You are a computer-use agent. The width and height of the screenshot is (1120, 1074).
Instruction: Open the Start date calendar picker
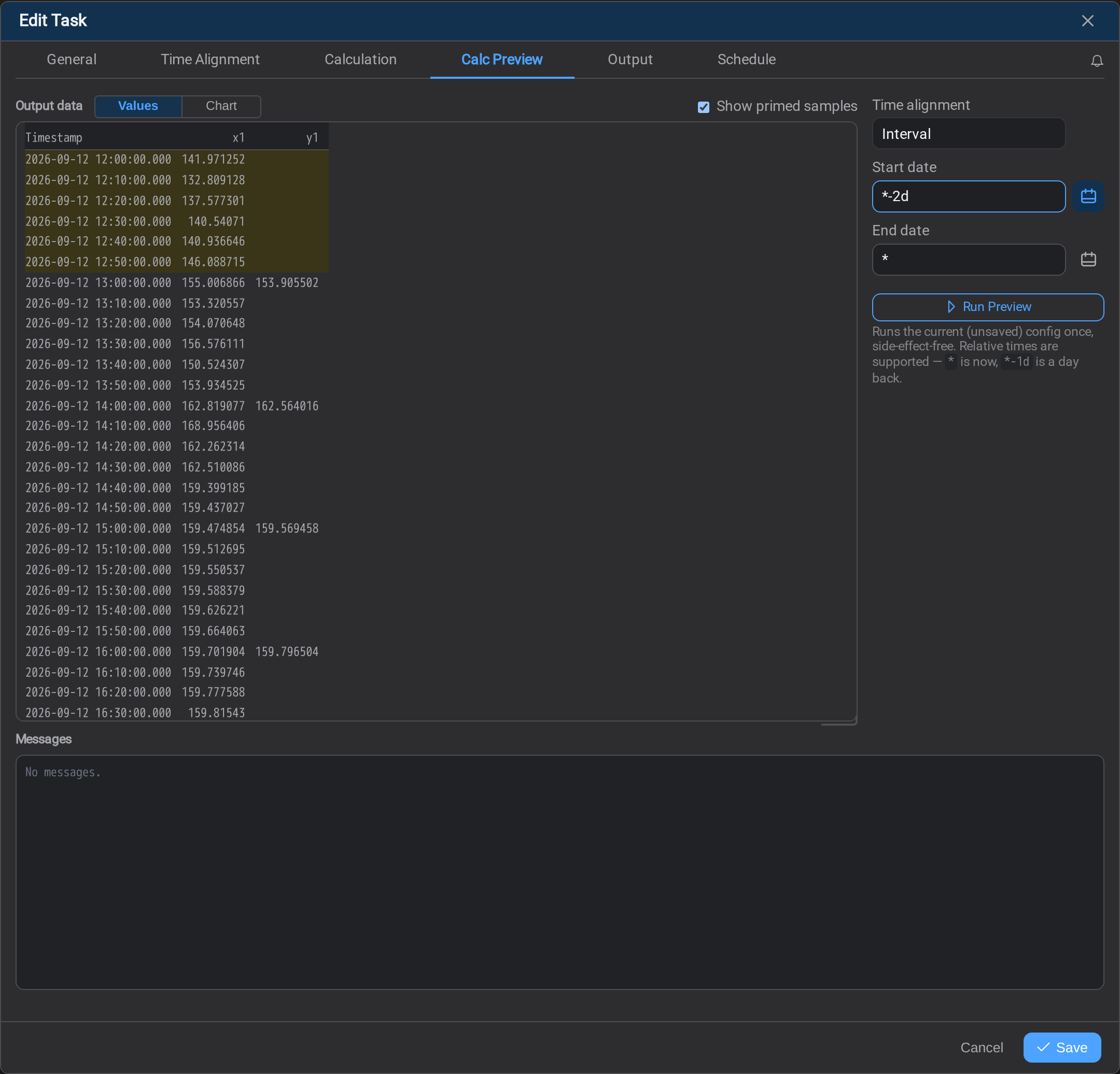pyautogui.click(x=1088, y=196)
